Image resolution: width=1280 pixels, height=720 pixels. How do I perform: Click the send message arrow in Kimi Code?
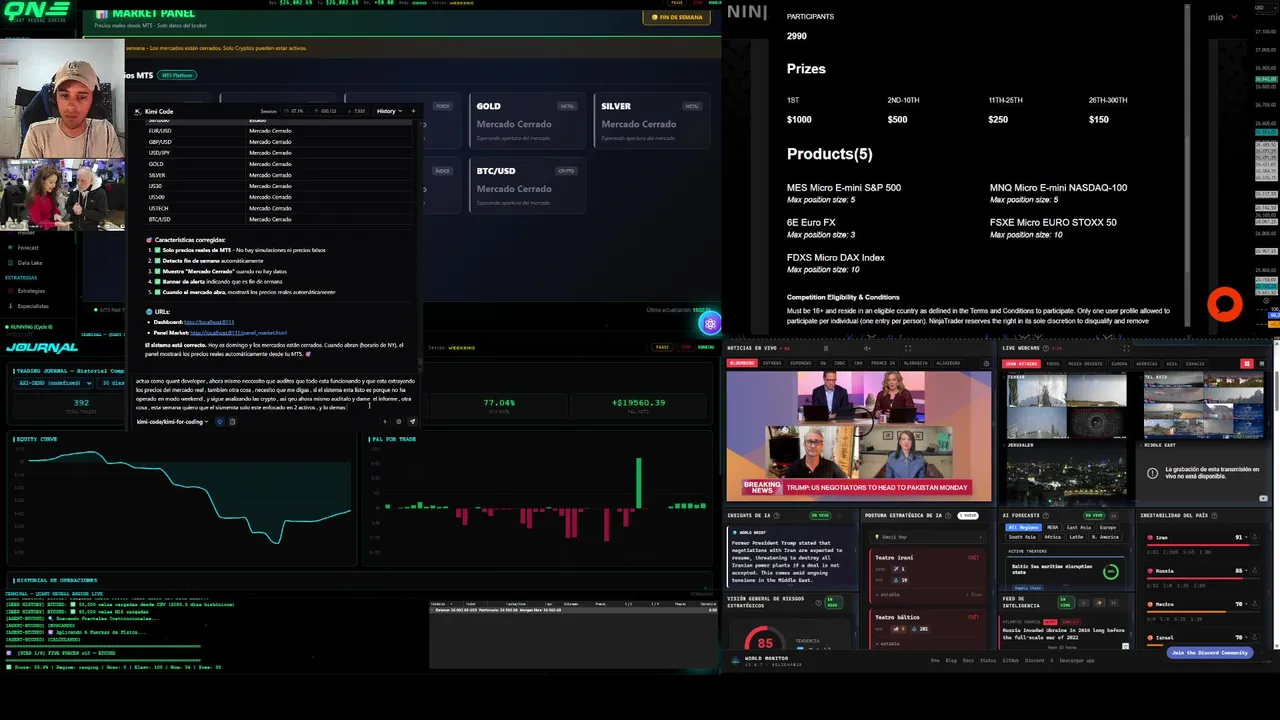pos(411,421)
